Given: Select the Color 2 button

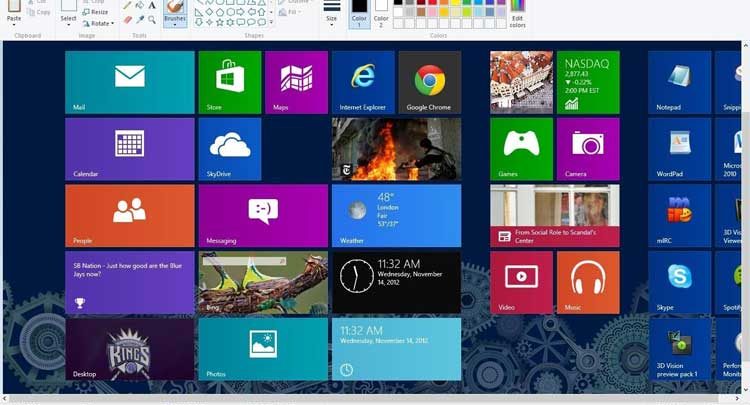Looking at the screenshot, I should click(x=381, y=14).
